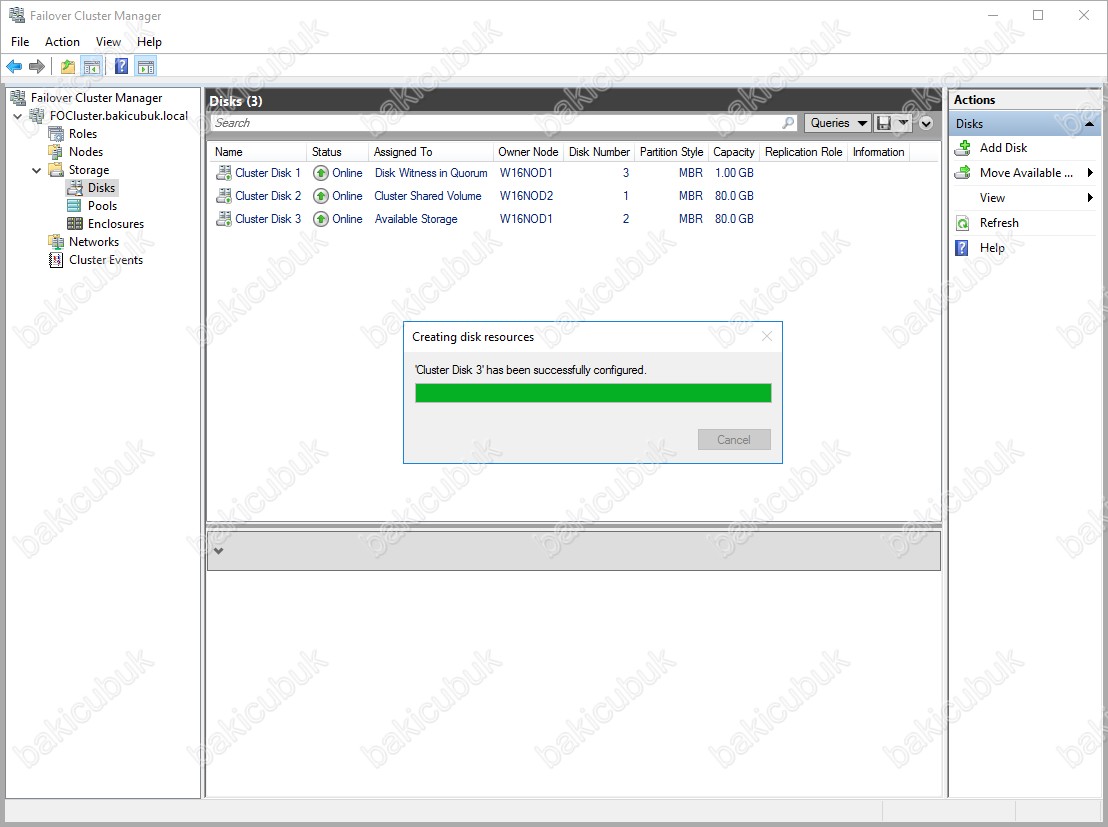Open the Queries dropdown
Screen dimensions: 1108x827
[x=837, y=123]
